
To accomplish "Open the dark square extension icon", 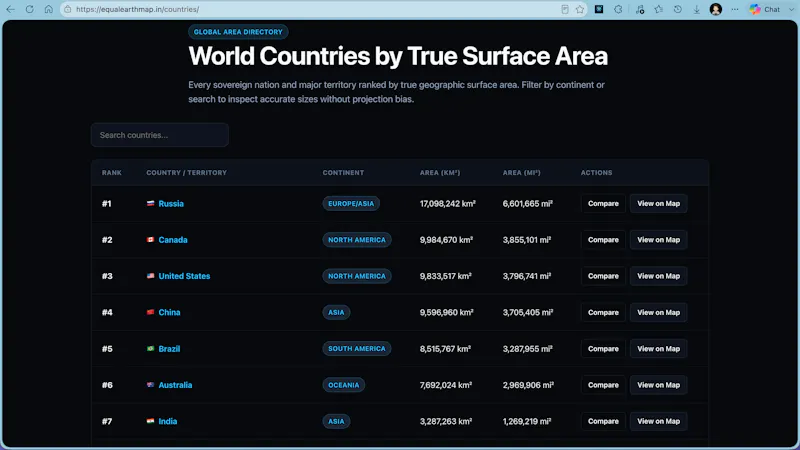I will 599,9.
